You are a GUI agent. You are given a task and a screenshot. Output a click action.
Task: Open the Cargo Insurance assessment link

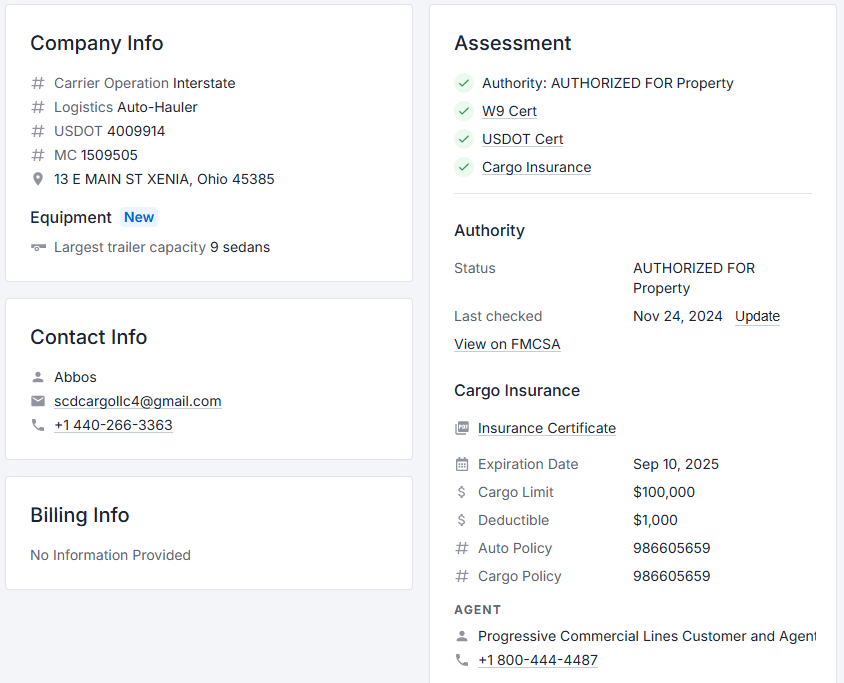(x=536, y=167)
